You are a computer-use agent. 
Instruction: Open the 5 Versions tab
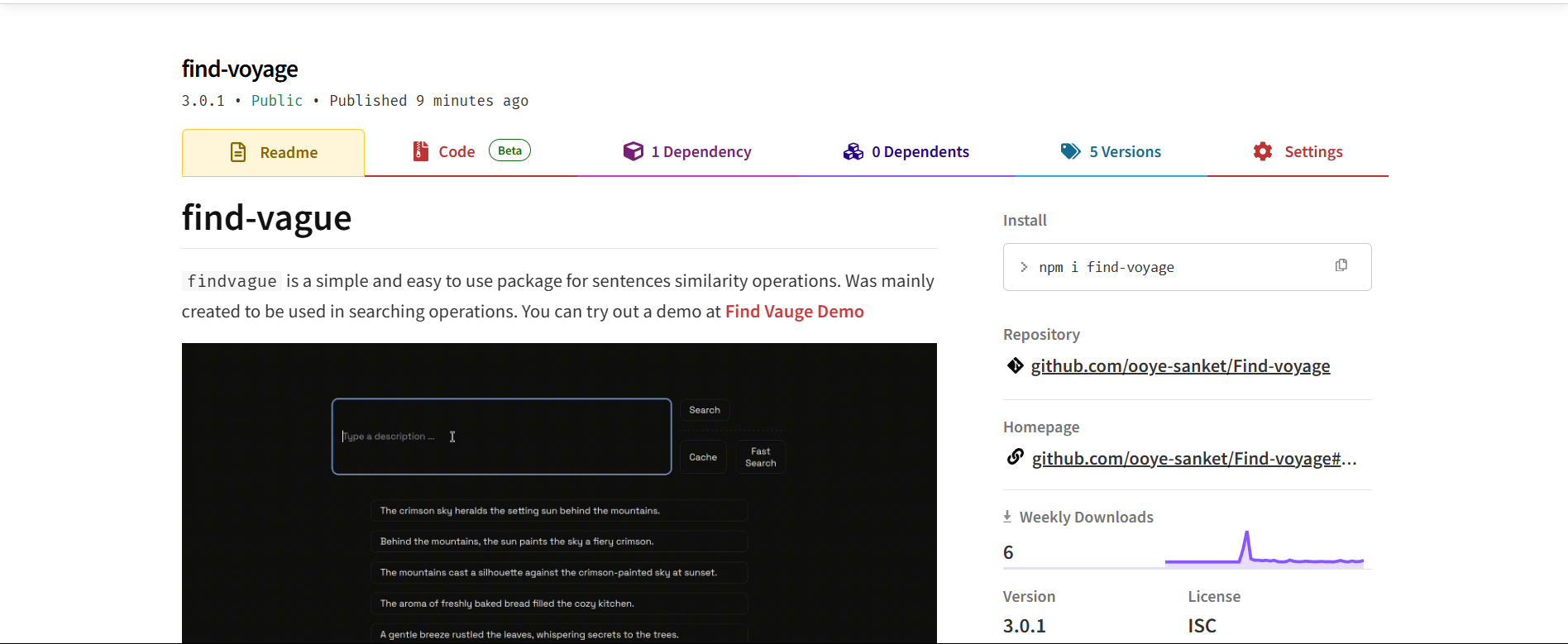point(1111,152)
